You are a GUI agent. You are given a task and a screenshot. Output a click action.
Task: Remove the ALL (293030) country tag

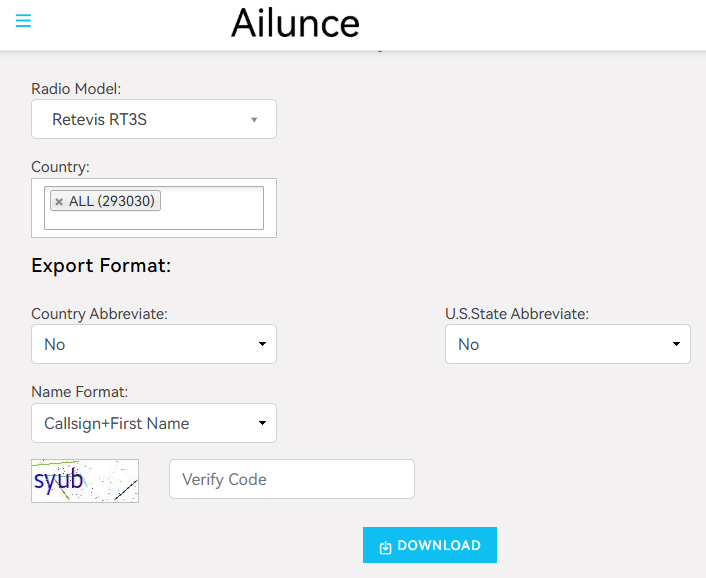click(59, 202)
